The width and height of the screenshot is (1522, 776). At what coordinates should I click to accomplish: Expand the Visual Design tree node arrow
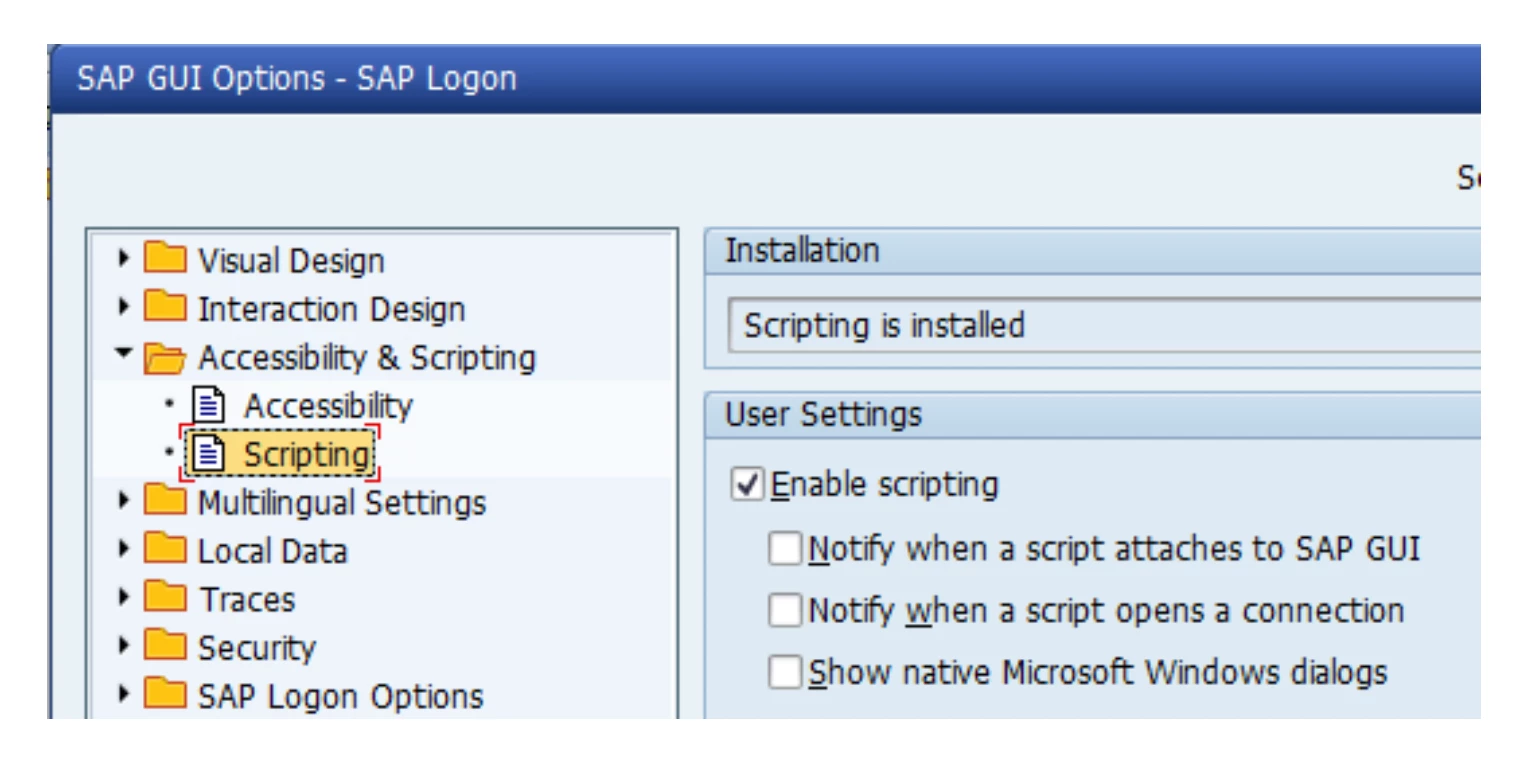click(124, 259)
